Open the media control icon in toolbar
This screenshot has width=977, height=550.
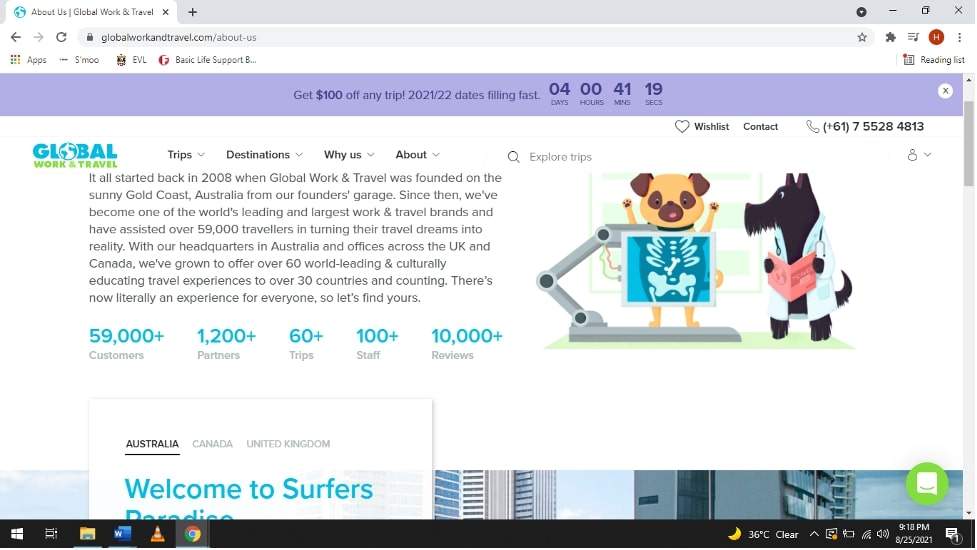913,37
